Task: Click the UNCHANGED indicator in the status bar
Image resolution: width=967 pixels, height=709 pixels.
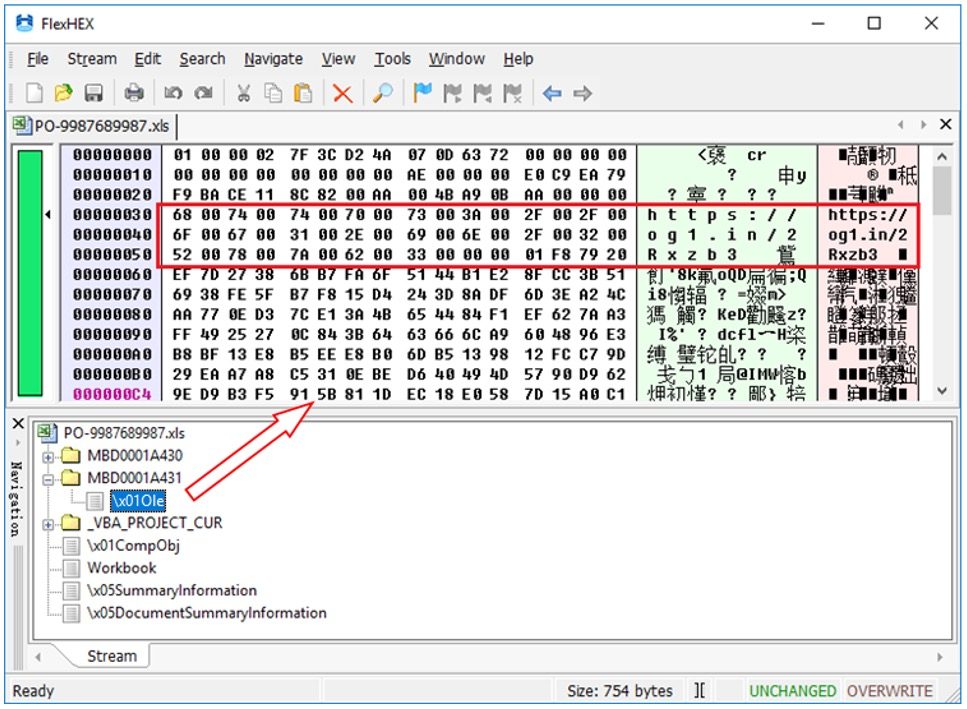Action: [793, 691]
